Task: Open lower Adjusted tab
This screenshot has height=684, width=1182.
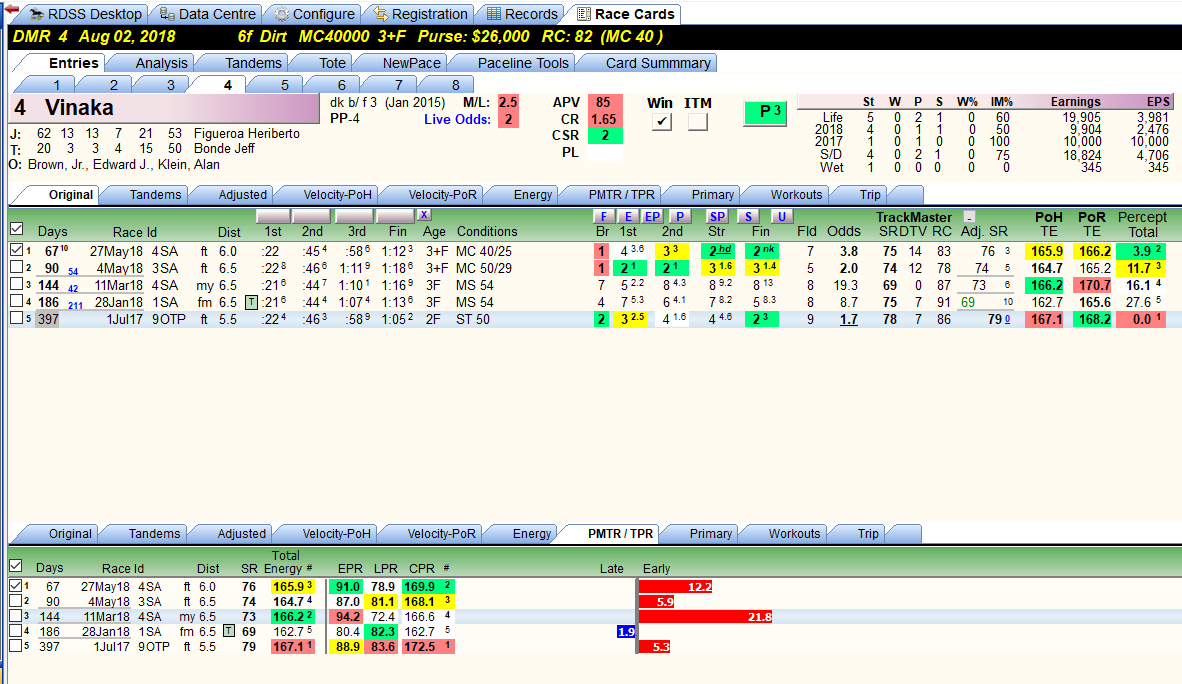Action: coord(241,533)
